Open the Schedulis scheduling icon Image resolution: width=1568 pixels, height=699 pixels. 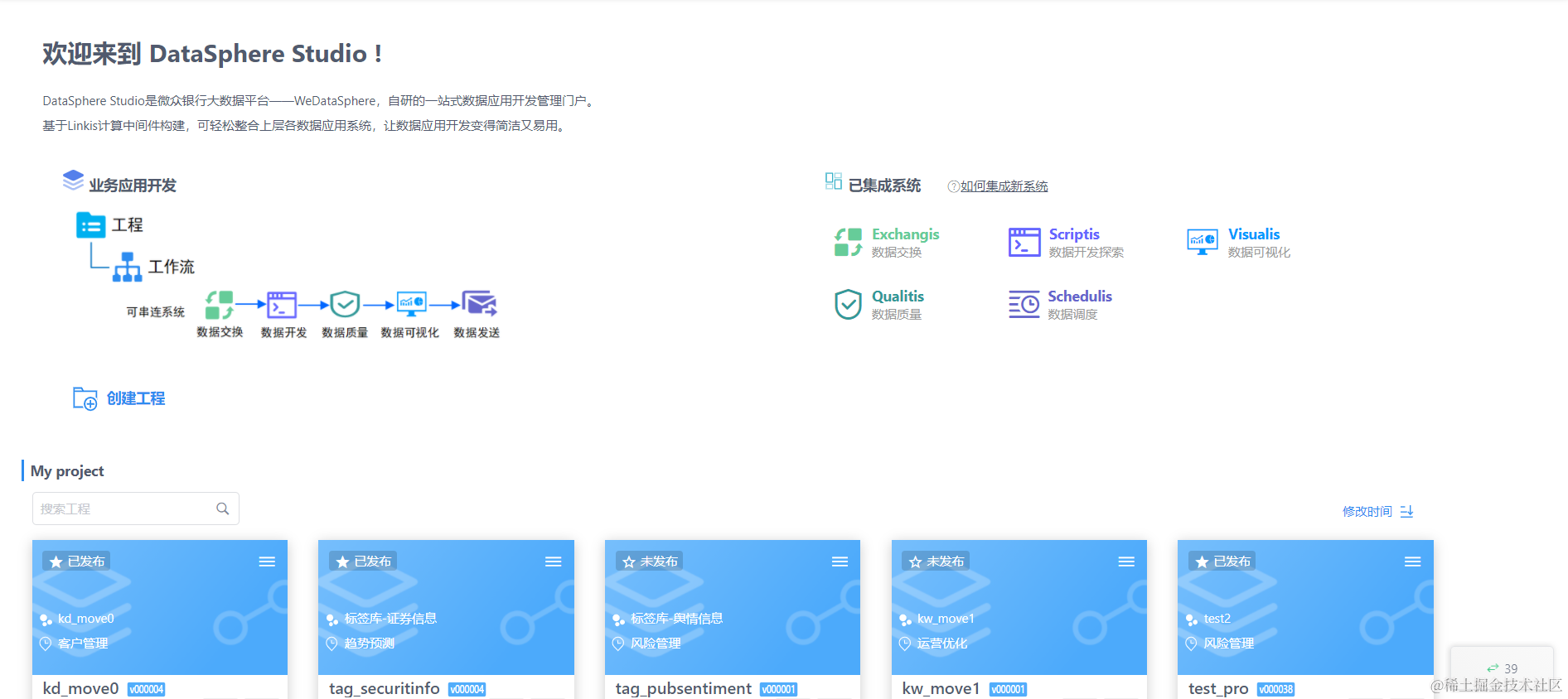[1024, 304]
